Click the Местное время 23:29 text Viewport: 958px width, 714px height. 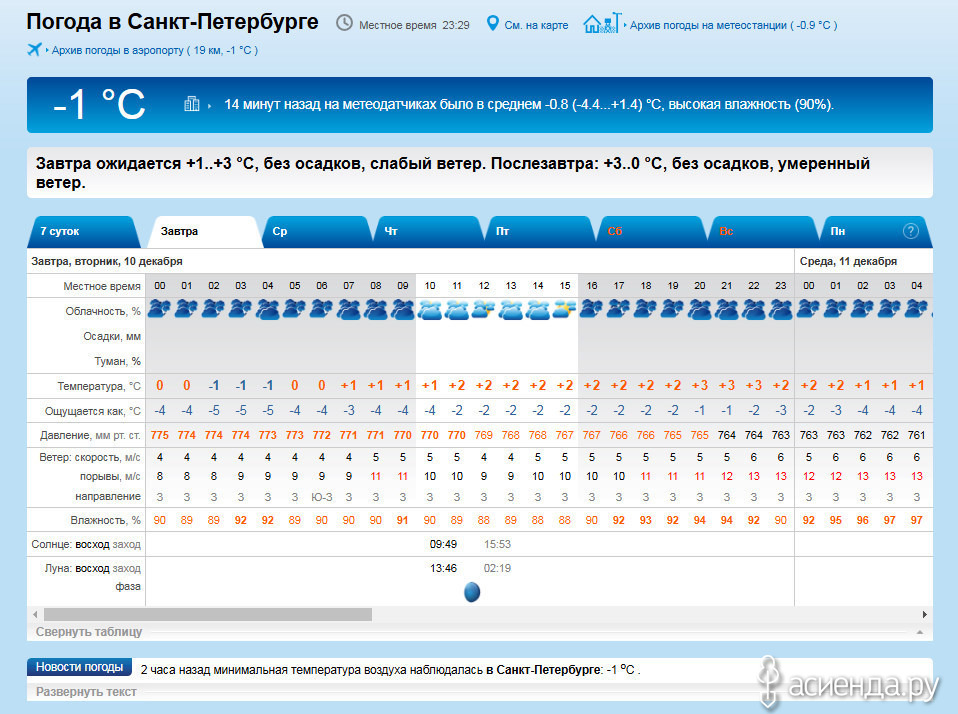pyautogui.click(x=414, y=25)
